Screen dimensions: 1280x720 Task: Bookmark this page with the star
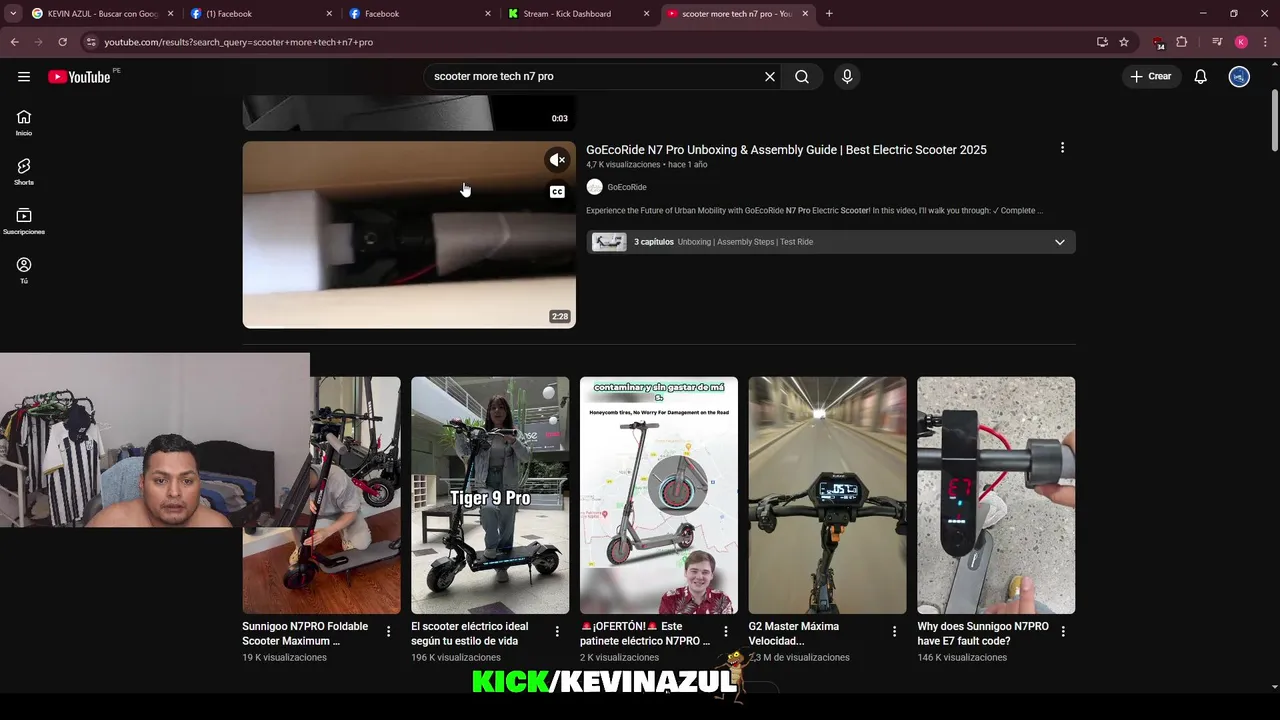tap(1124, 42)
